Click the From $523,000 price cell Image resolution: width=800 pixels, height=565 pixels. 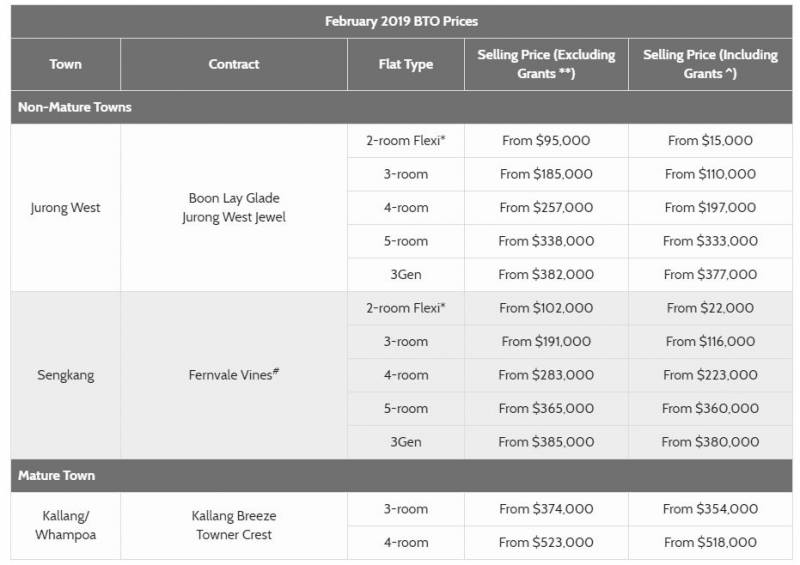[x=546, y=542]
